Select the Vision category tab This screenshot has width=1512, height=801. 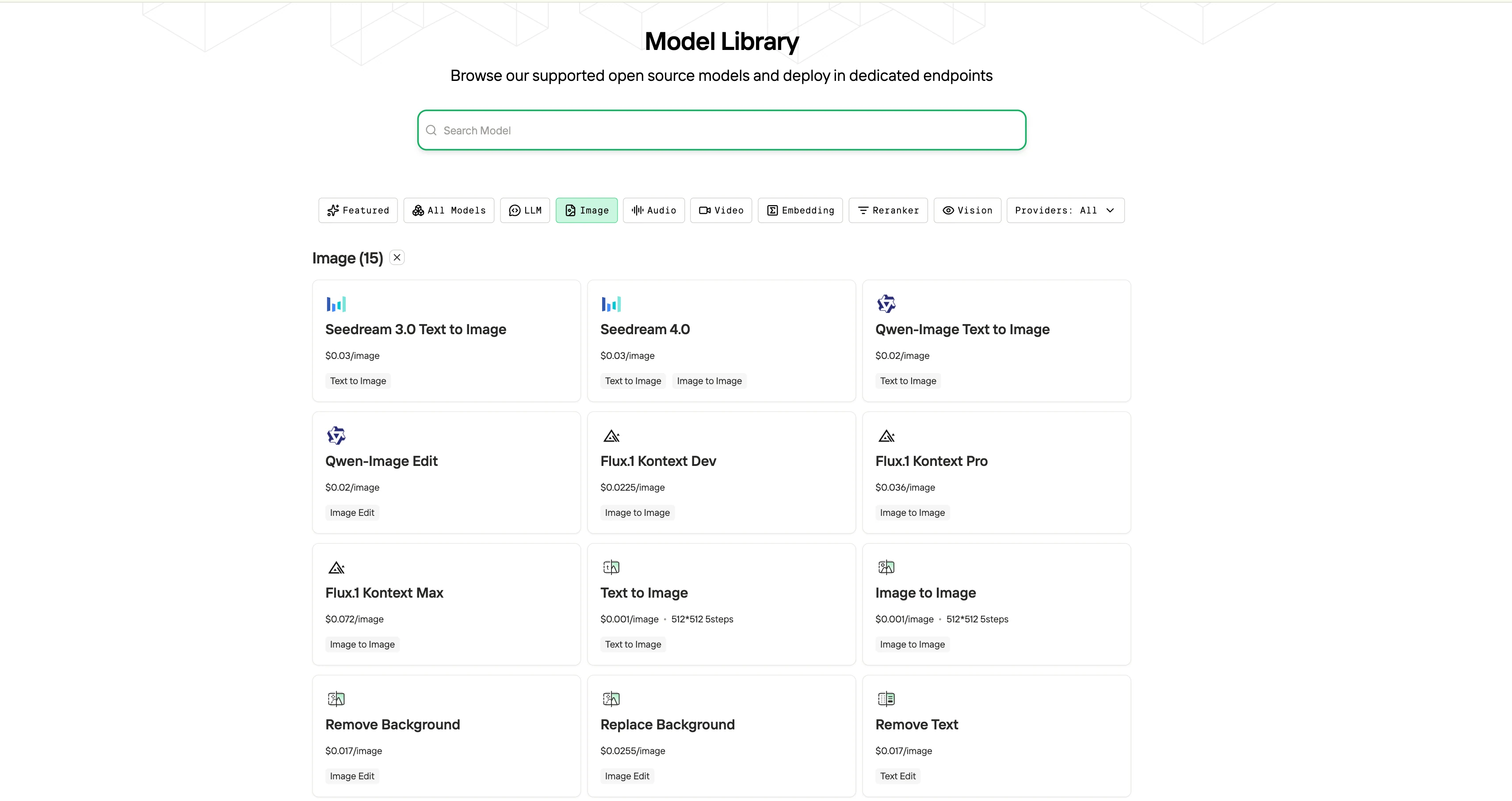tap(967, 210)
